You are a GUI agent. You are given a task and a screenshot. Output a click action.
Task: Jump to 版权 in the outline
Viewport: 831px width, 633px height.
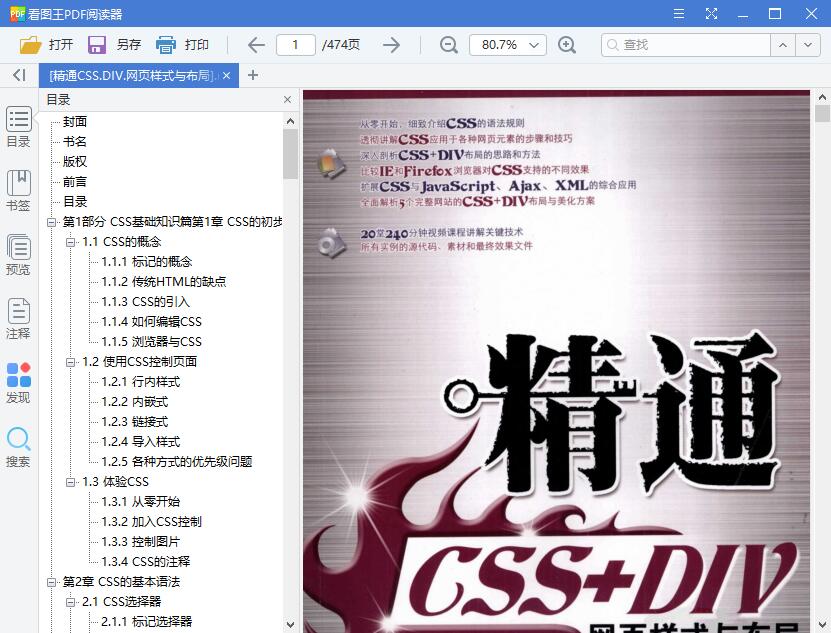coord(75,162)
